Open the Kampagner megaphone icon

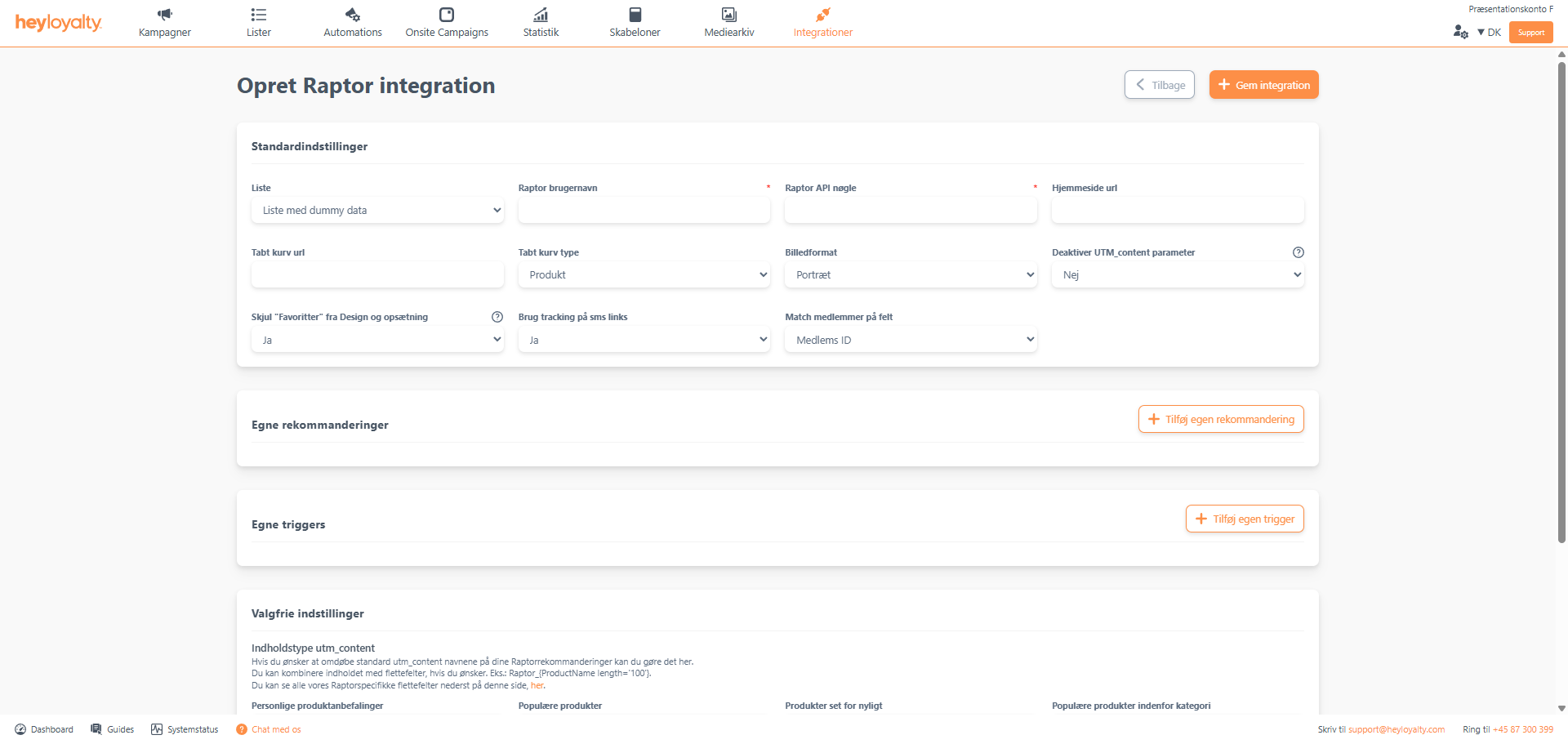point(165,15)
